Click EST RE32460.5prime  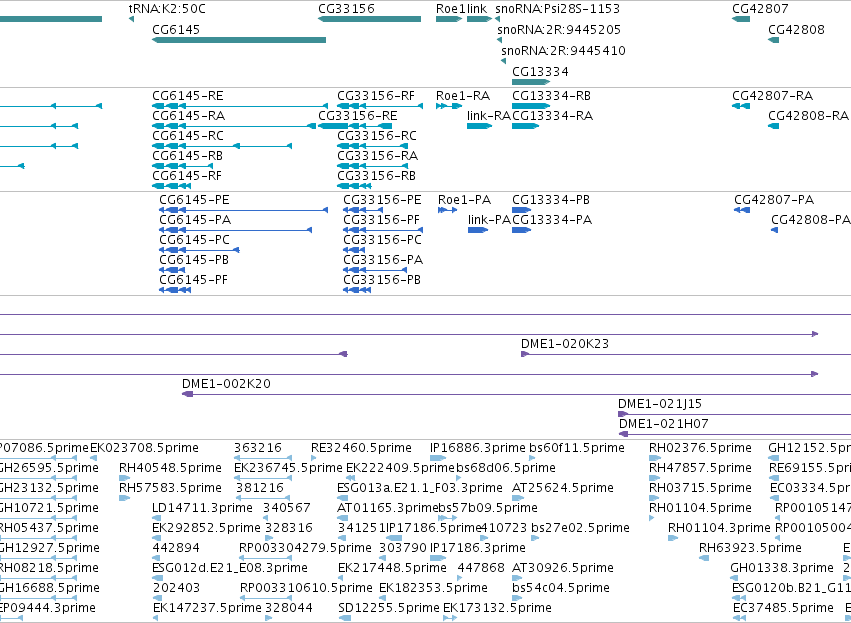click(314, 459)
